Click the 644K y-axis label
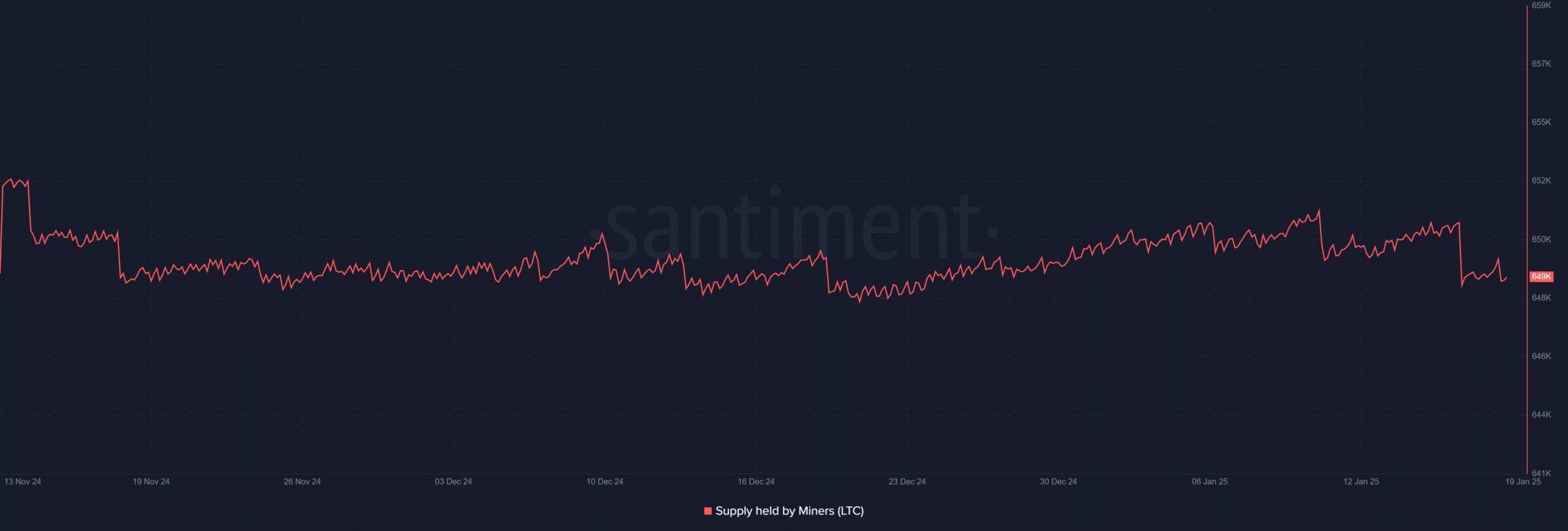 1541,415
